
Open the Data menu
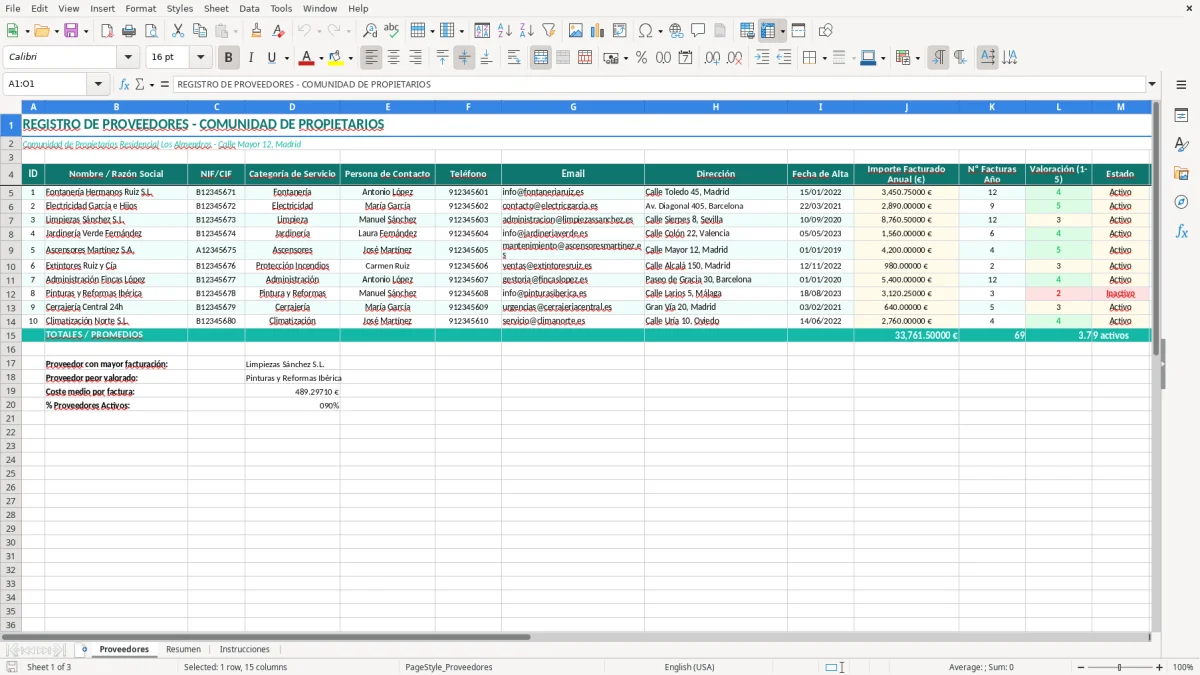point(249,8)
